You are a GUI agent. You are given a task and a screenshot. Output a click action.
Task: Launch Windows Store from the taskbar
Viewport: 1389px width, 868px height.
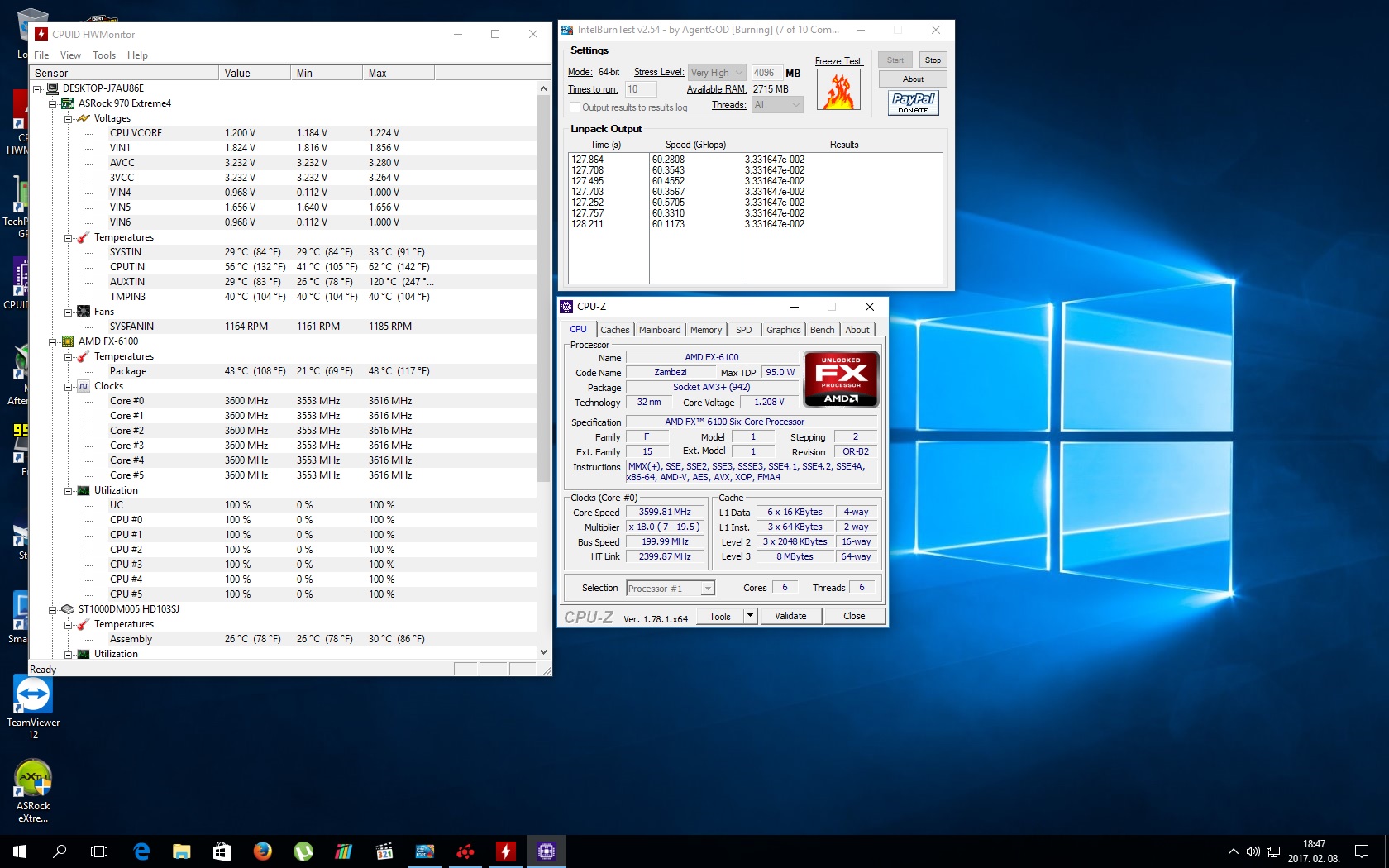(222, 851)
